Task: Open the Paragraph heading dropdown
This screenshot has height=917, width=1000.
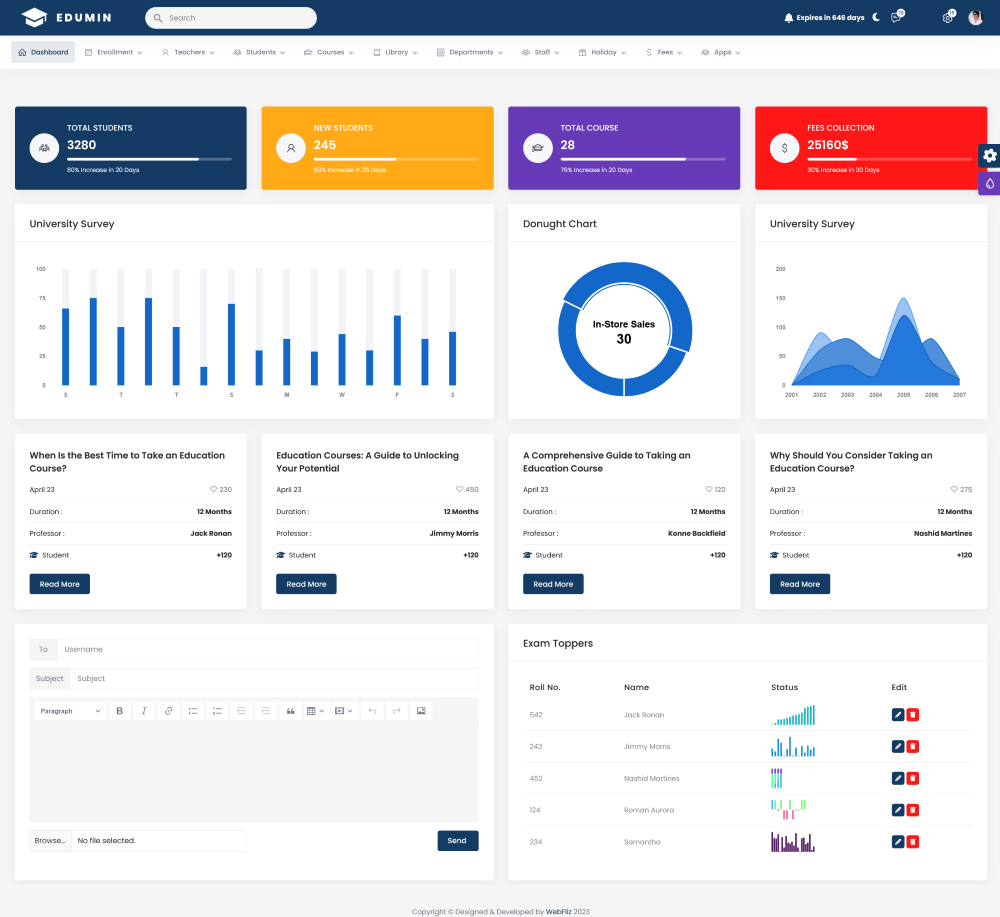Action: 70,711
